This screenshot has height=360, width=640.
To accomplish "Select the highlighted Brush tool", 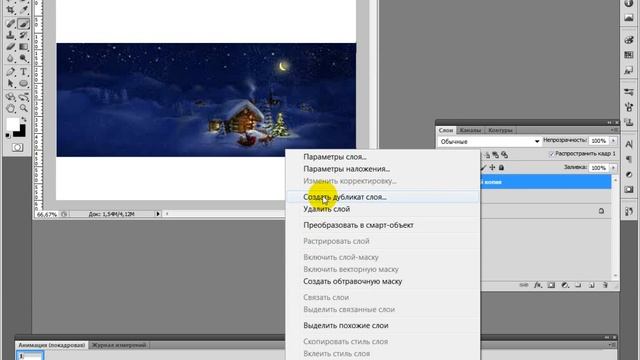I will click(x=24, y=24).
